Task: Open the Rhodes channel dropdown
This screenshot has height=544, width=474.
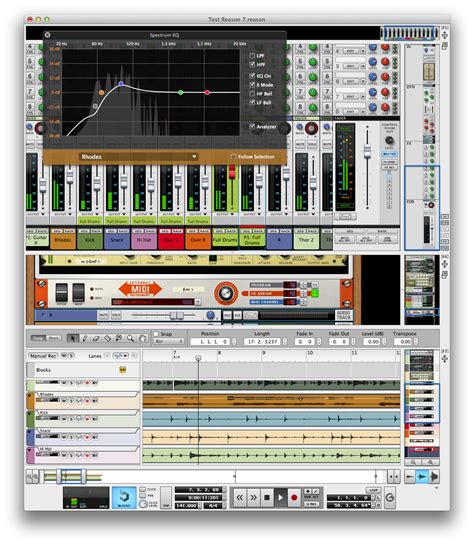Action: tap(138, 157)
